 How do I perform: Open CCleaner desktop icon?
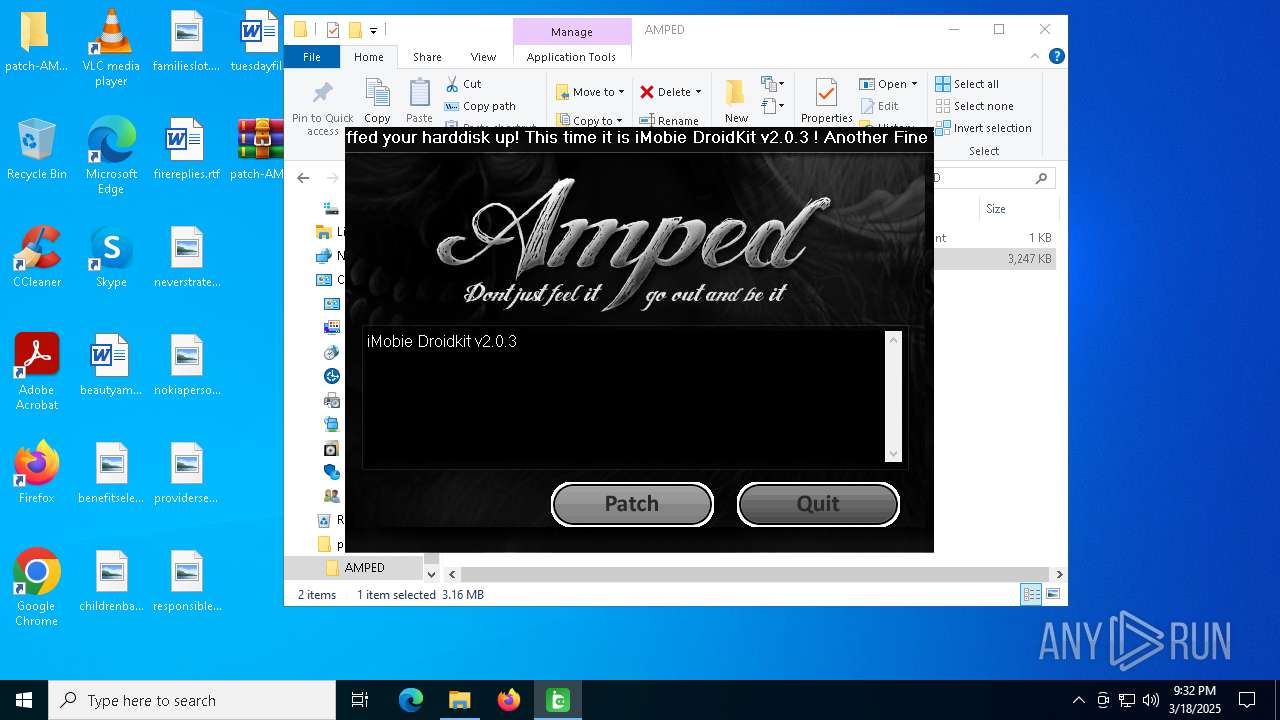pyautogui.click(x=37, y=257)
